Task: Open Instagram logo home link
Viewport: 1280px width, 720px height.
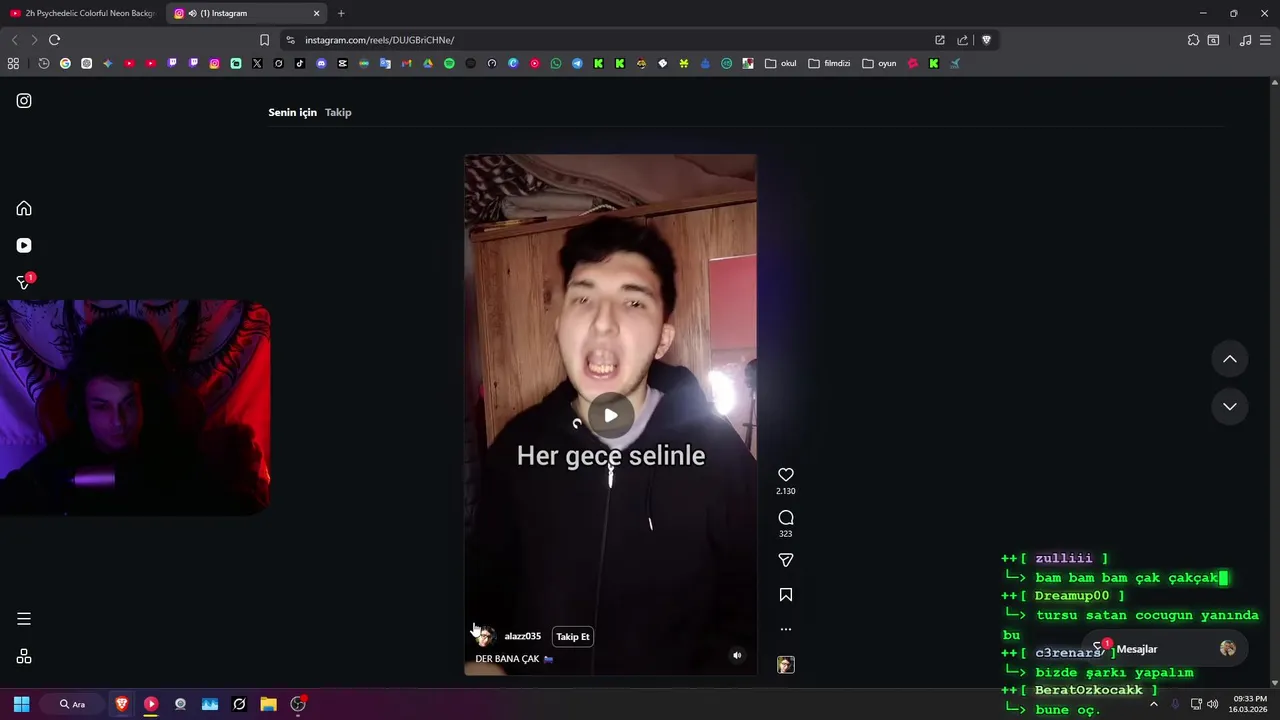Action: tap(24, 101)
